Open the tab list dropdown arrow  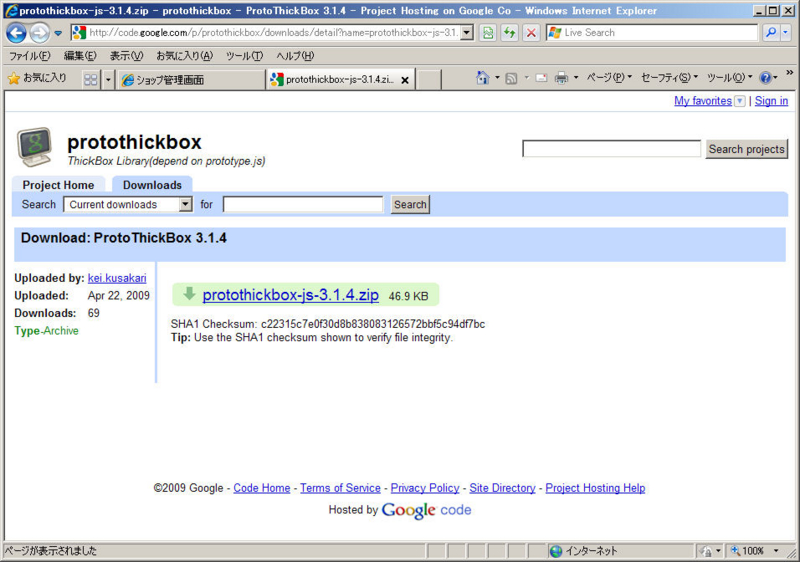[108, 80]
